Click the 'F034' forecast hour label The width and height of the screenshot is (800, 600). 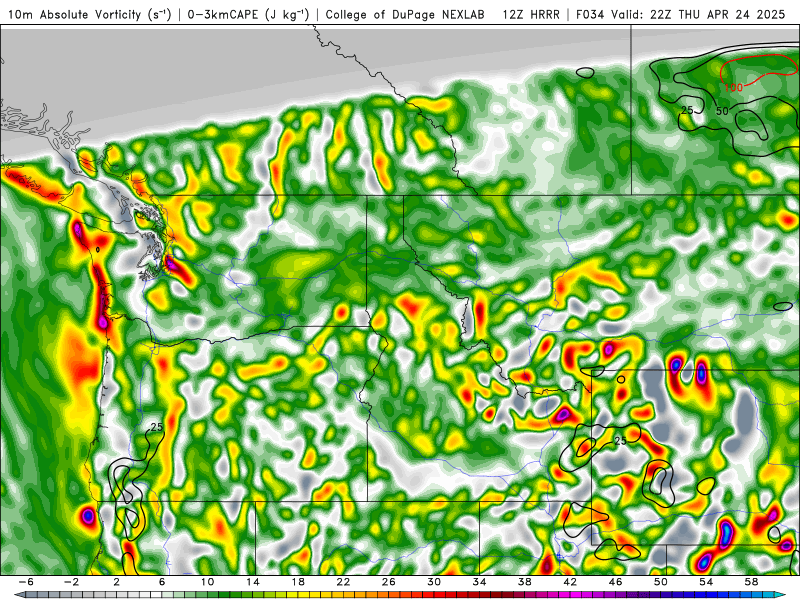[x=590, y=15]
